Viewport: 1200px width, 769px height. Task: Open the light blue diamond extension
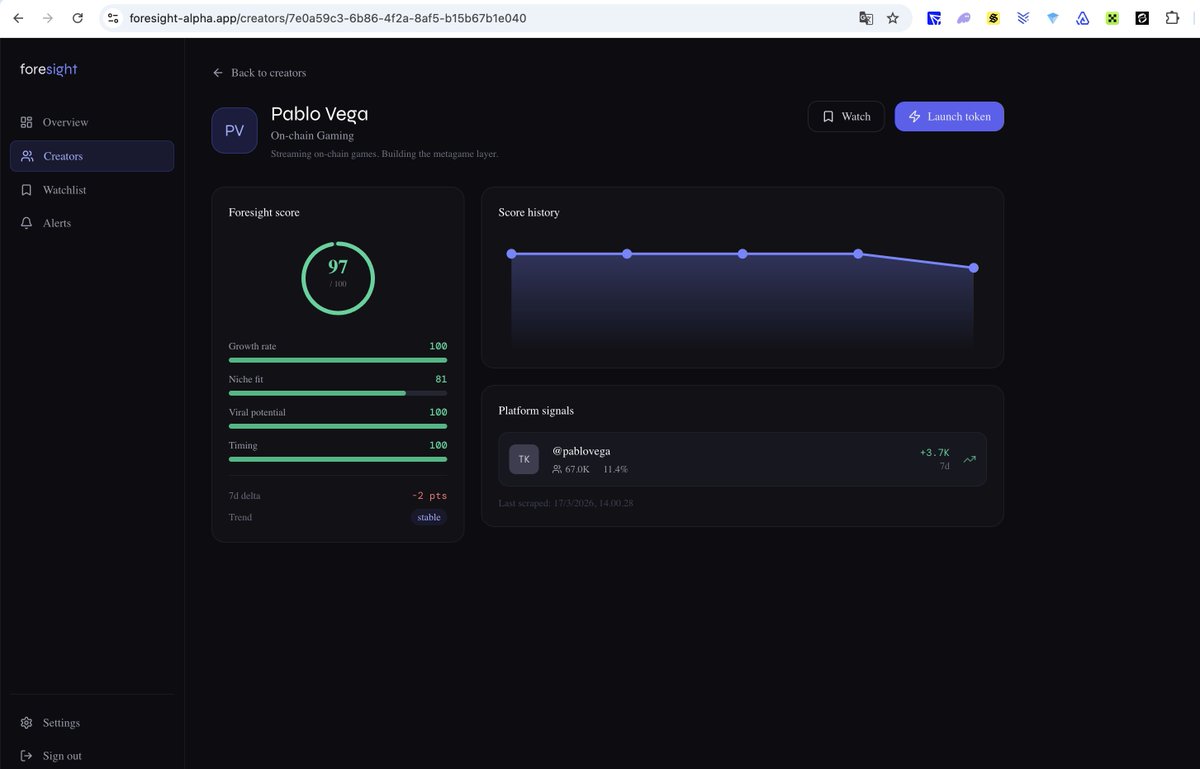pyautogui.click(x=1053, y=18)
